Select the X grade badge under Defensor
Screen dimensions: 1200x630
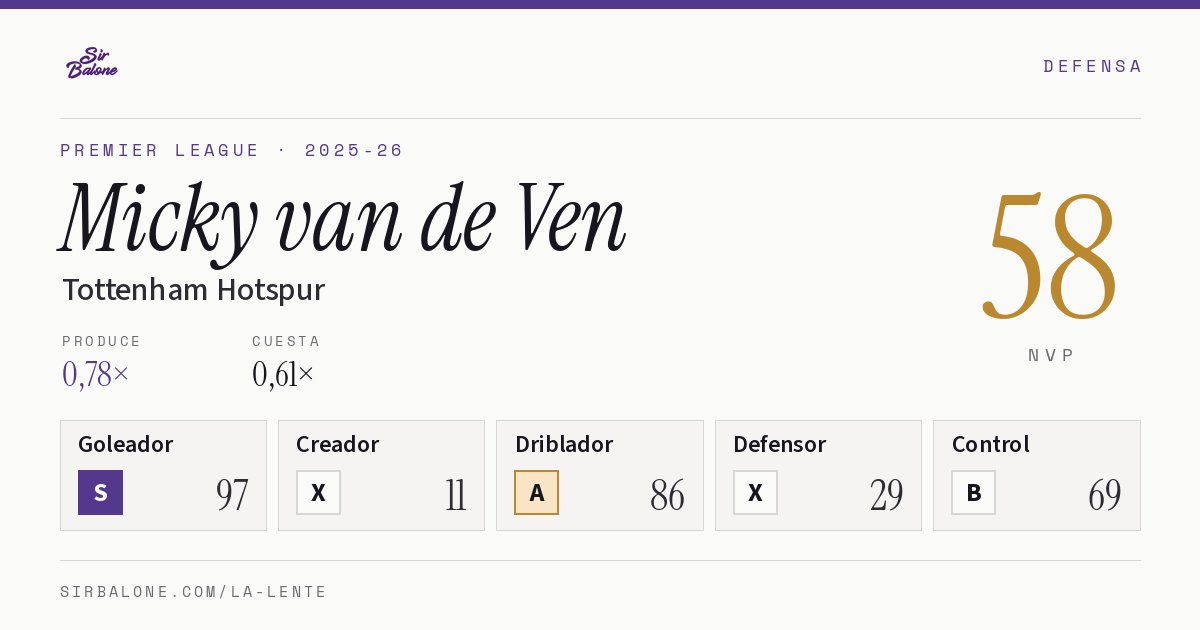pos(755,492)
